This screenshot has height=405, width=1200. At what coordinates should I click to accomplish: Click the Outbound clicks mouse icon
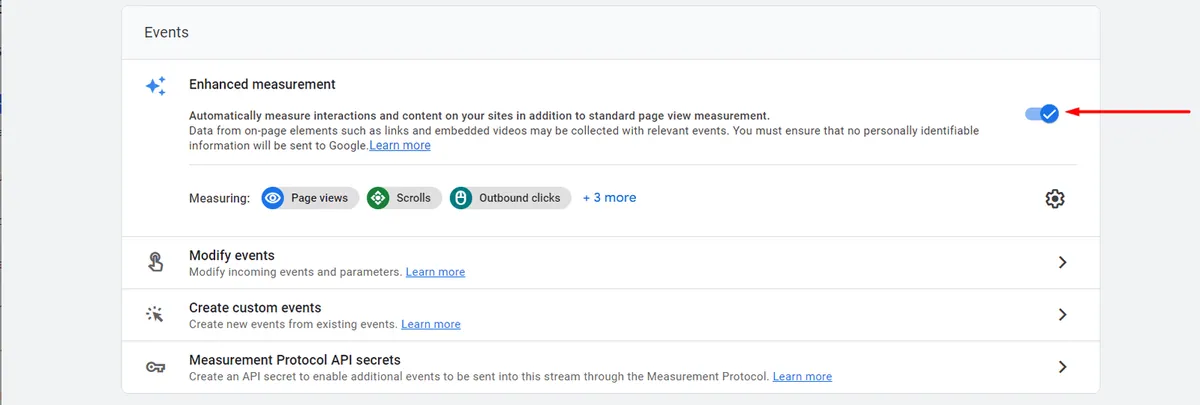coord(461,198)
